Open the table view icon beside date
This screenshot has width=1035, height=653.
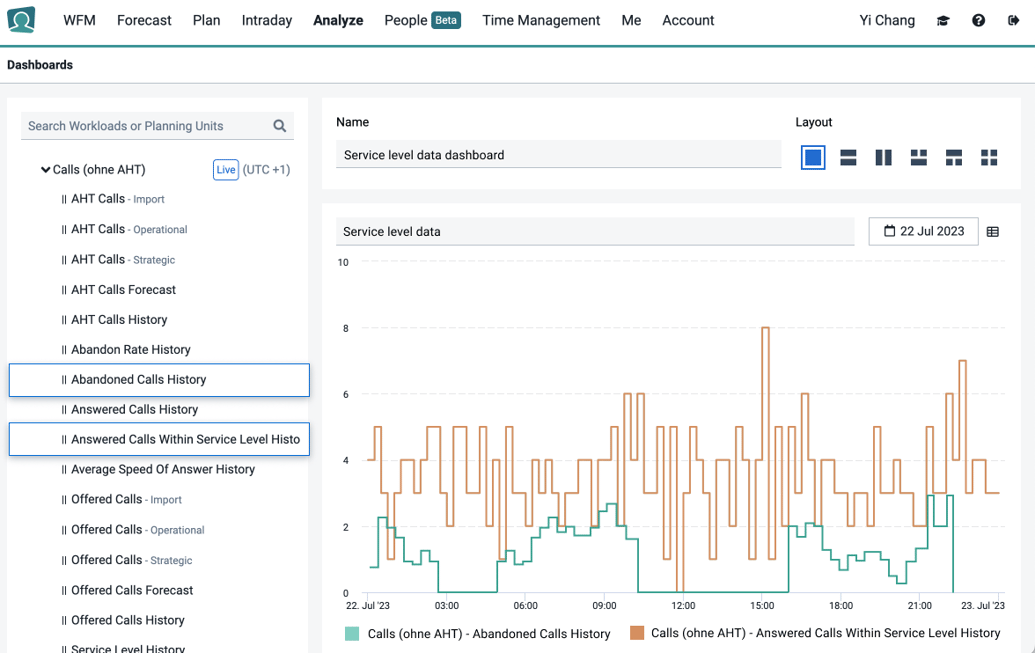[993, 232]
